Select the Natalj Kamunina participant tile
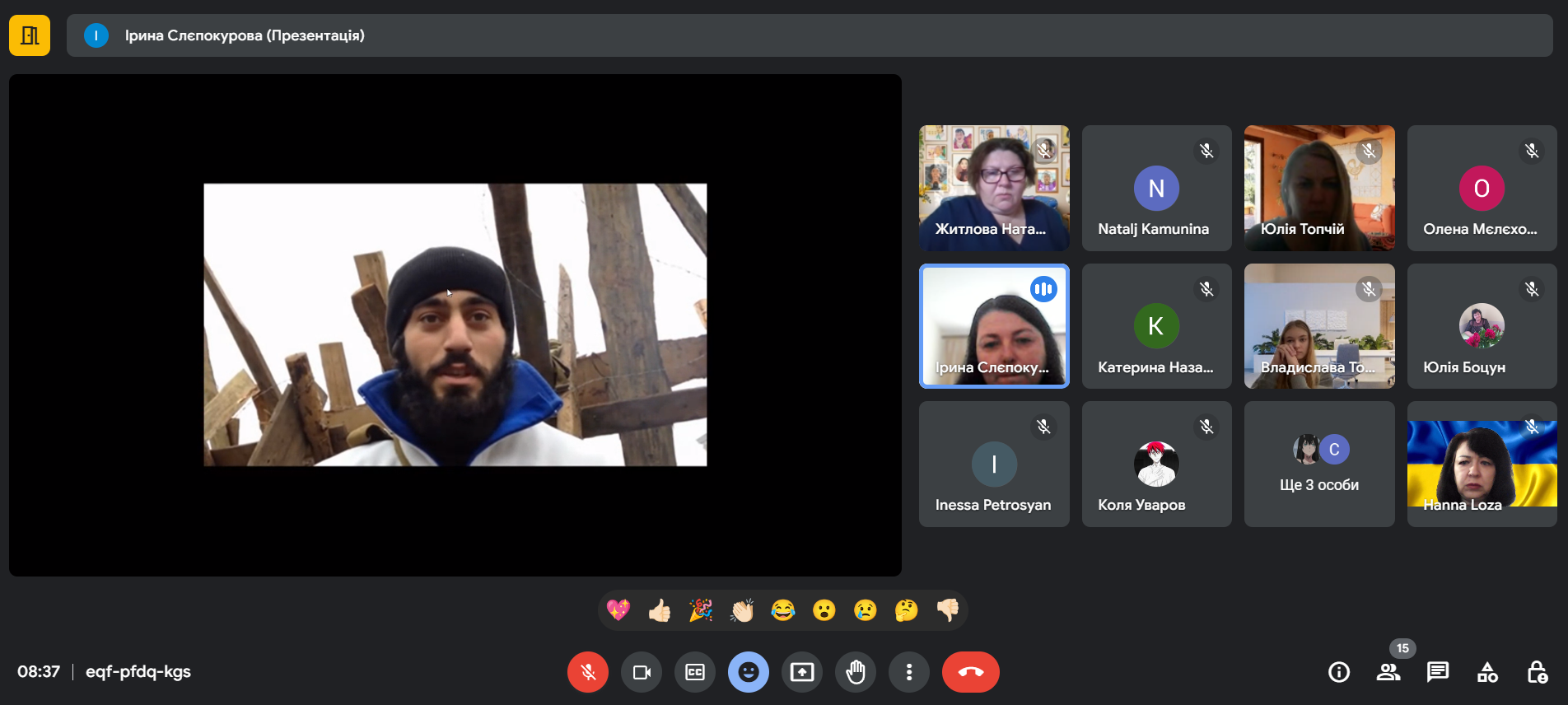Viewport: 1568px width, 705px height. point(1156,188)
